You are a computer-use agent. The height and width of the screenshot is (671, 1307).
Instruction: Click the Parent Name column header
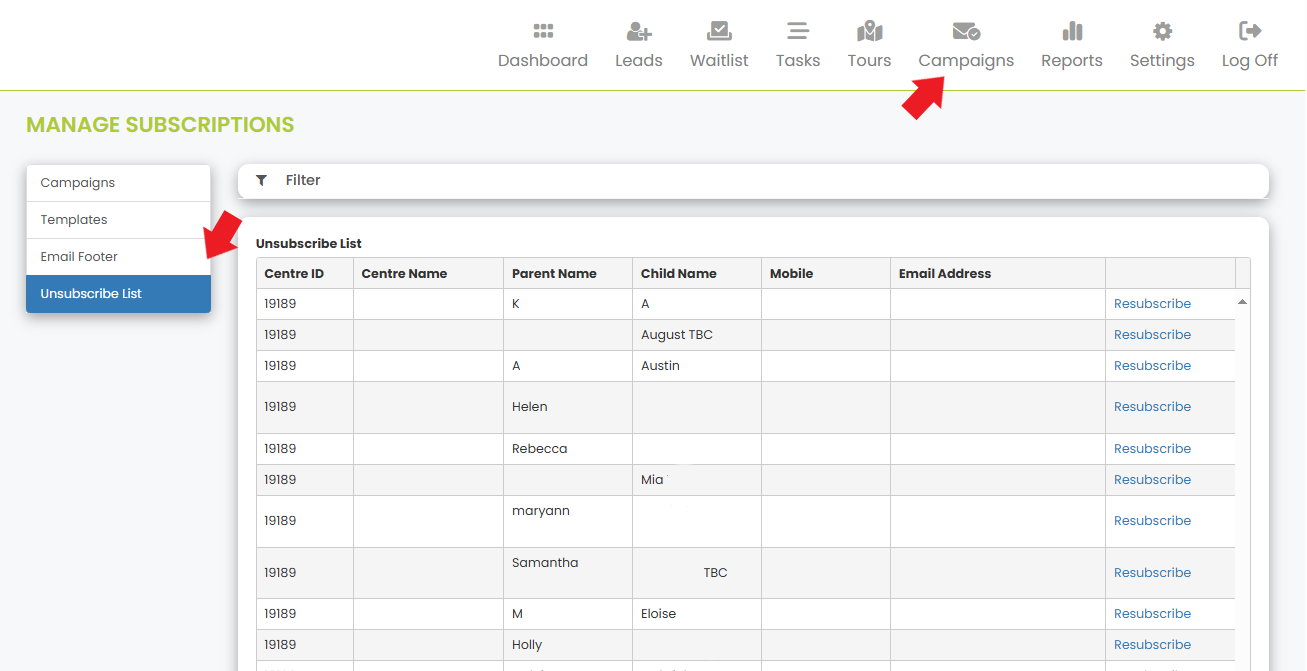[x=554, y=274]
